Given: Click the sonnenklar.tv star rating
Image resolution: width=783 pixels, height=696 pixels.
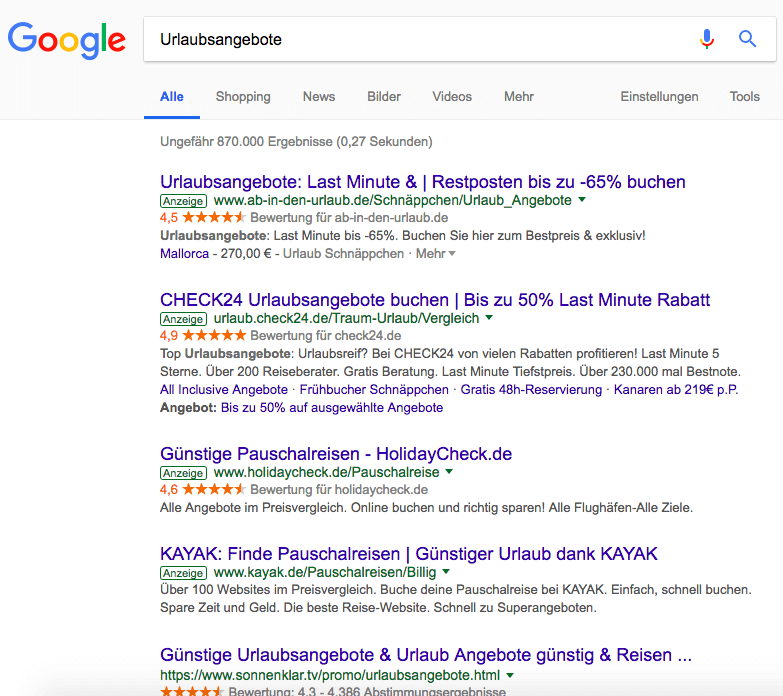Looking at the screenshot, I should (x=192, y=692).
